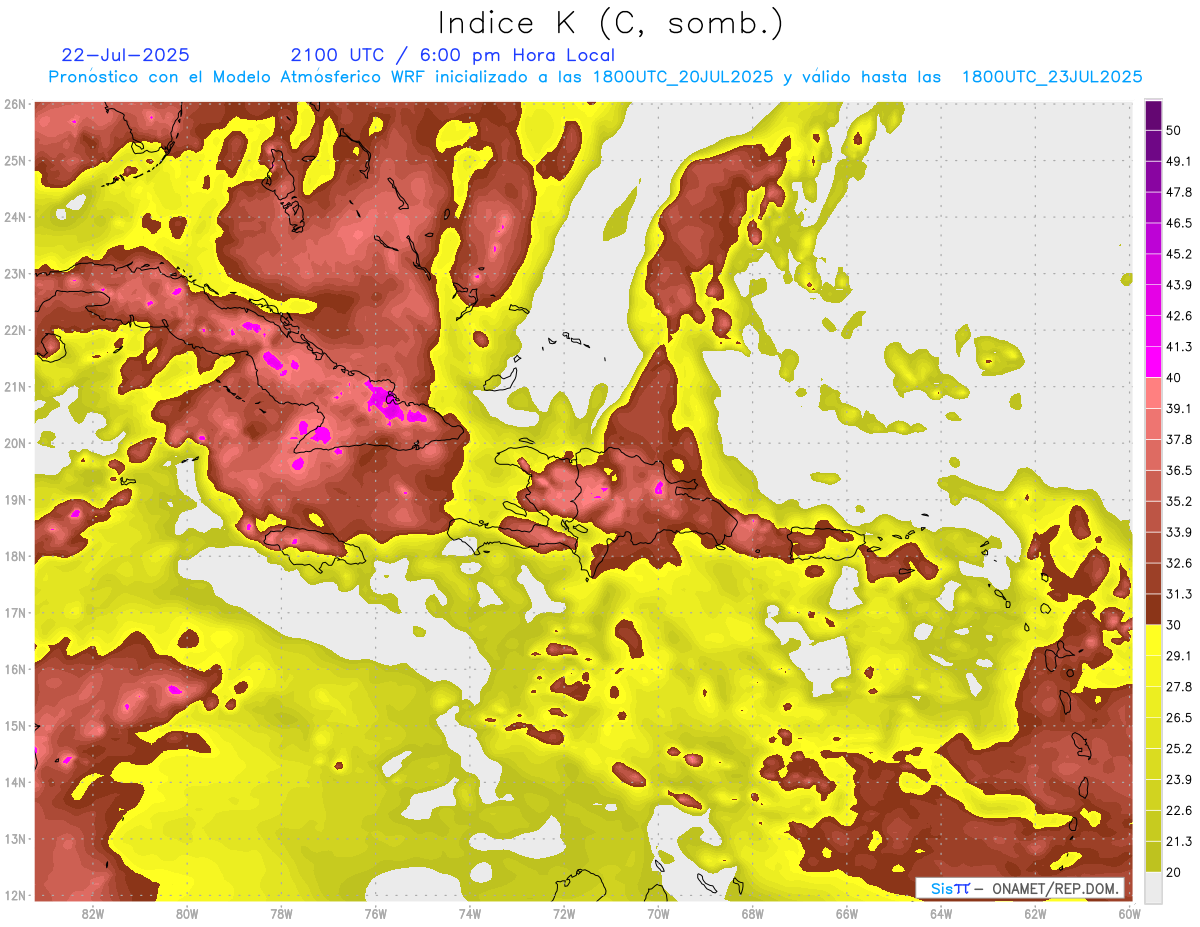Click the colorbar label '49.1'

tap(1180, 161)
